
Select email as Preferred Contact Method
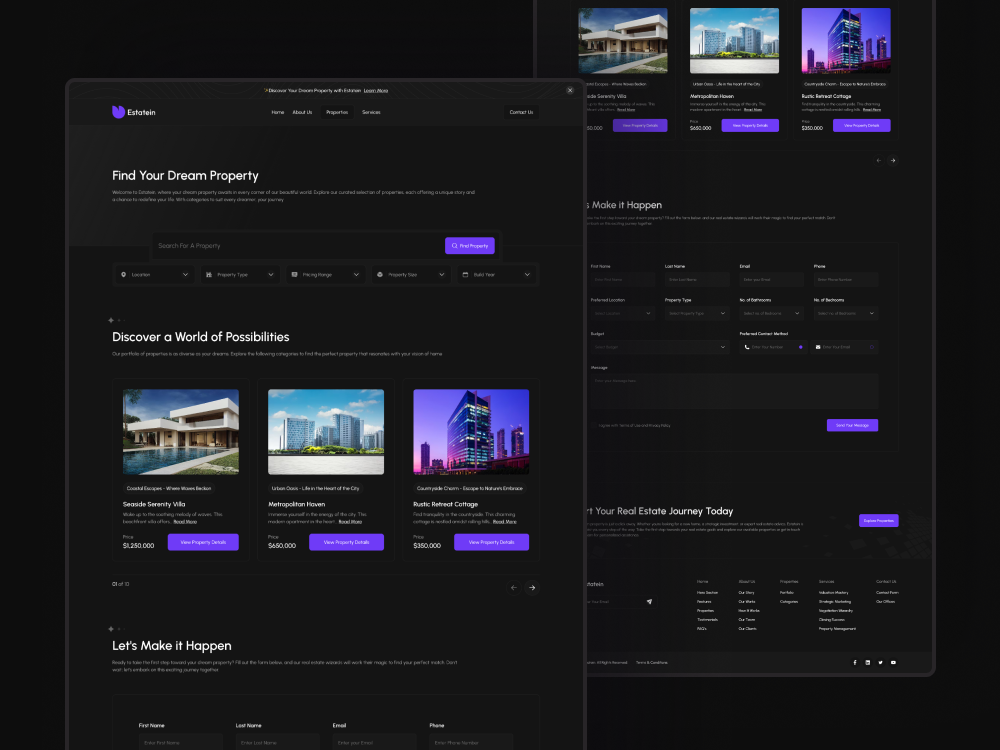pos(872,347)
